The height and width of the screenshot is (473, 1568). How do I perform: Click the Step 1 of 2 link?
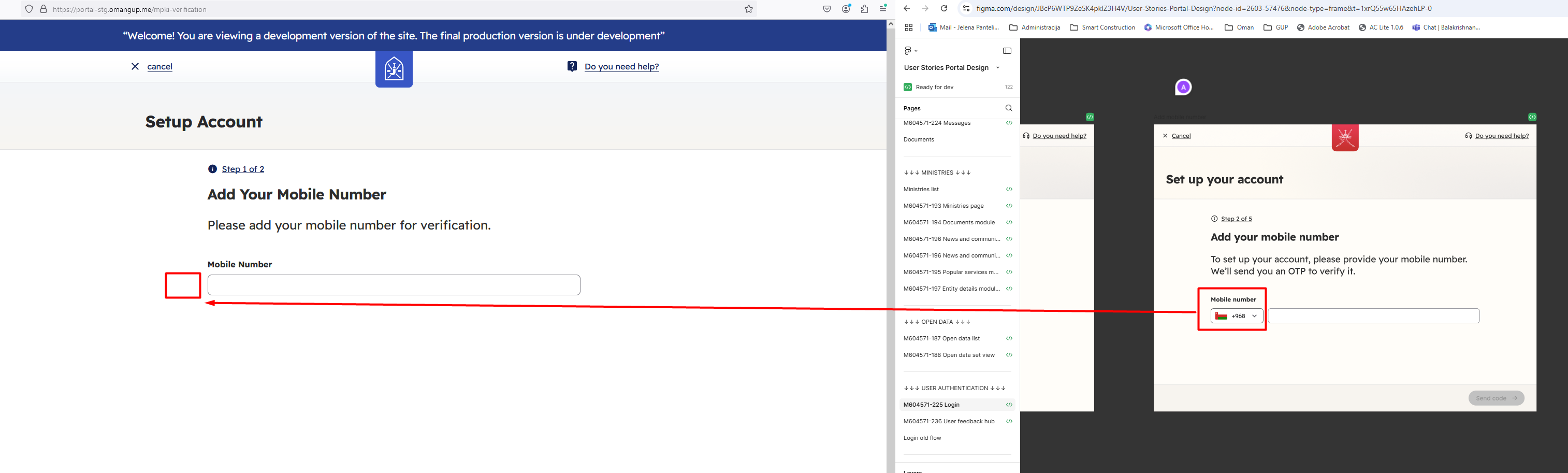coord(243,169)
